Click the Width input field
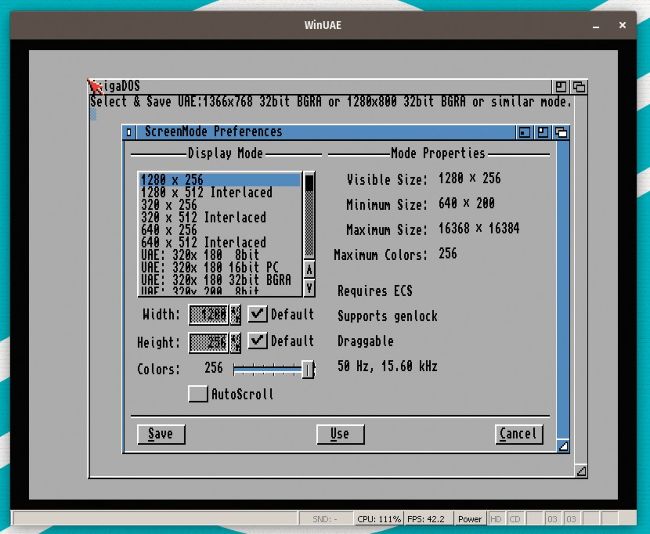 point(210,314)
